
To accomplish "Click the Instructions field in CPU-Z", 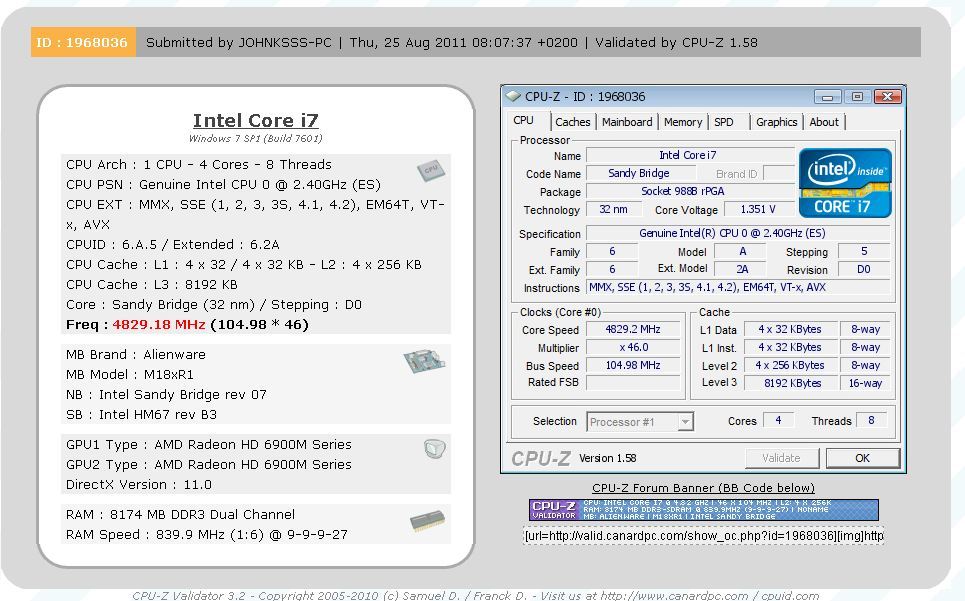I will point(738,287).
